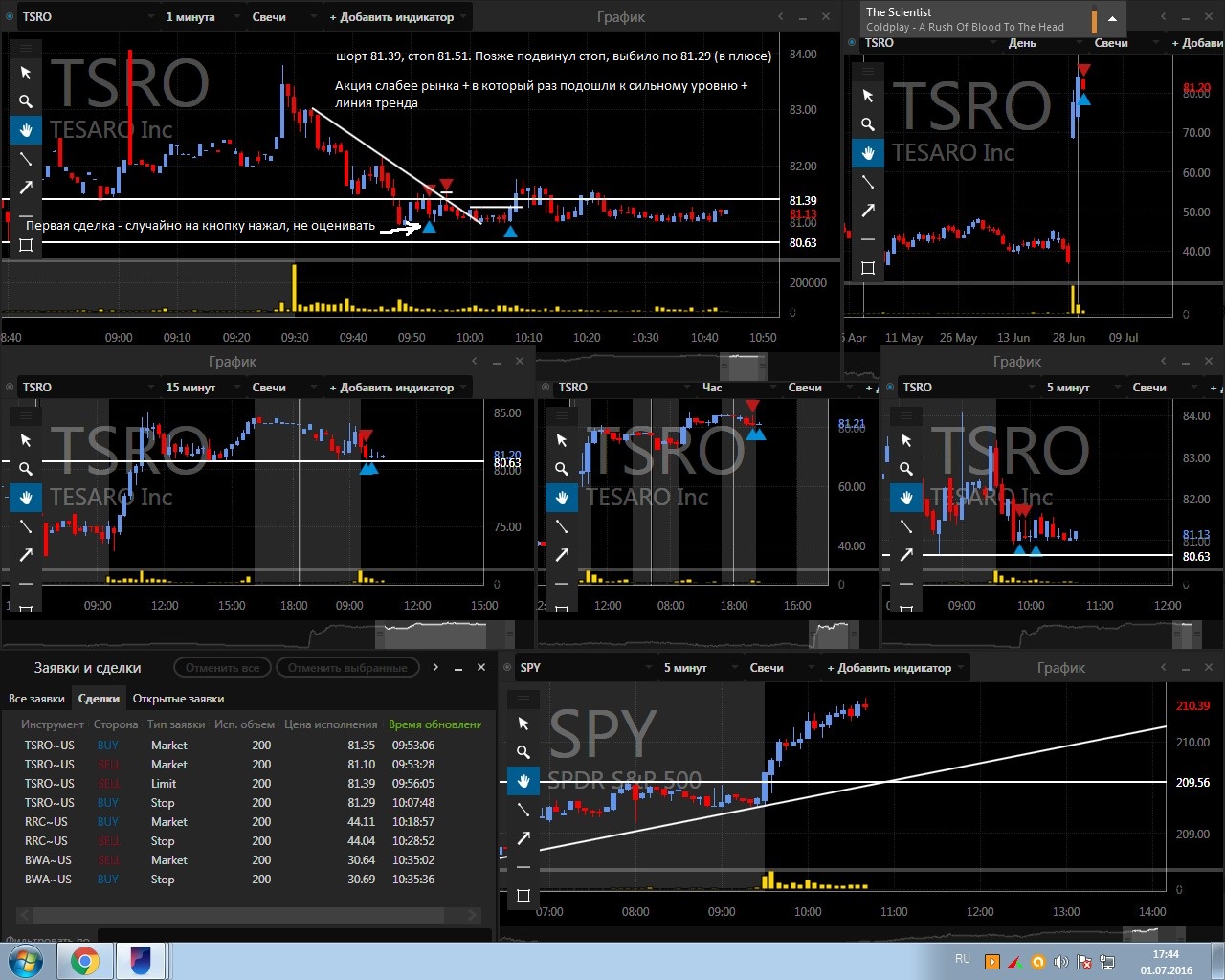Switch to 'Все заявки' tab
This screenshot has height=980, width=1225.
coord(36,699)
